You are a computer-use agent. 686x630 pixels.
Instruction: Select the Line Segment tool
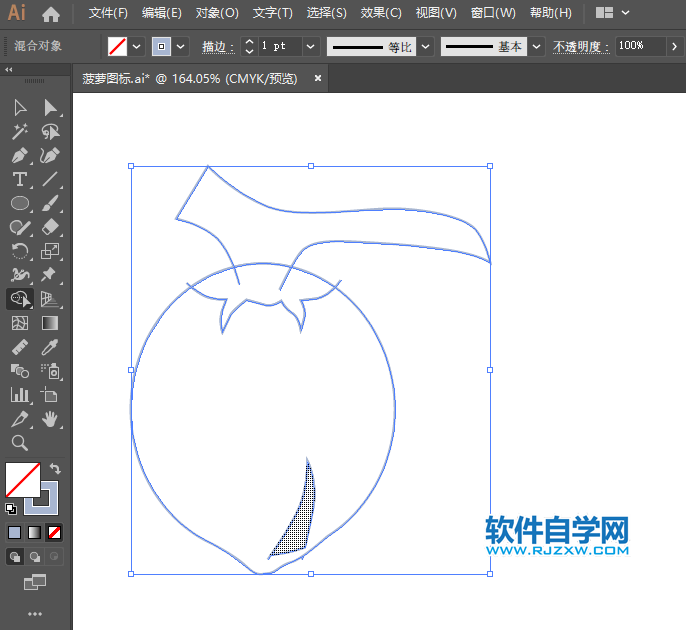(50, 179)
